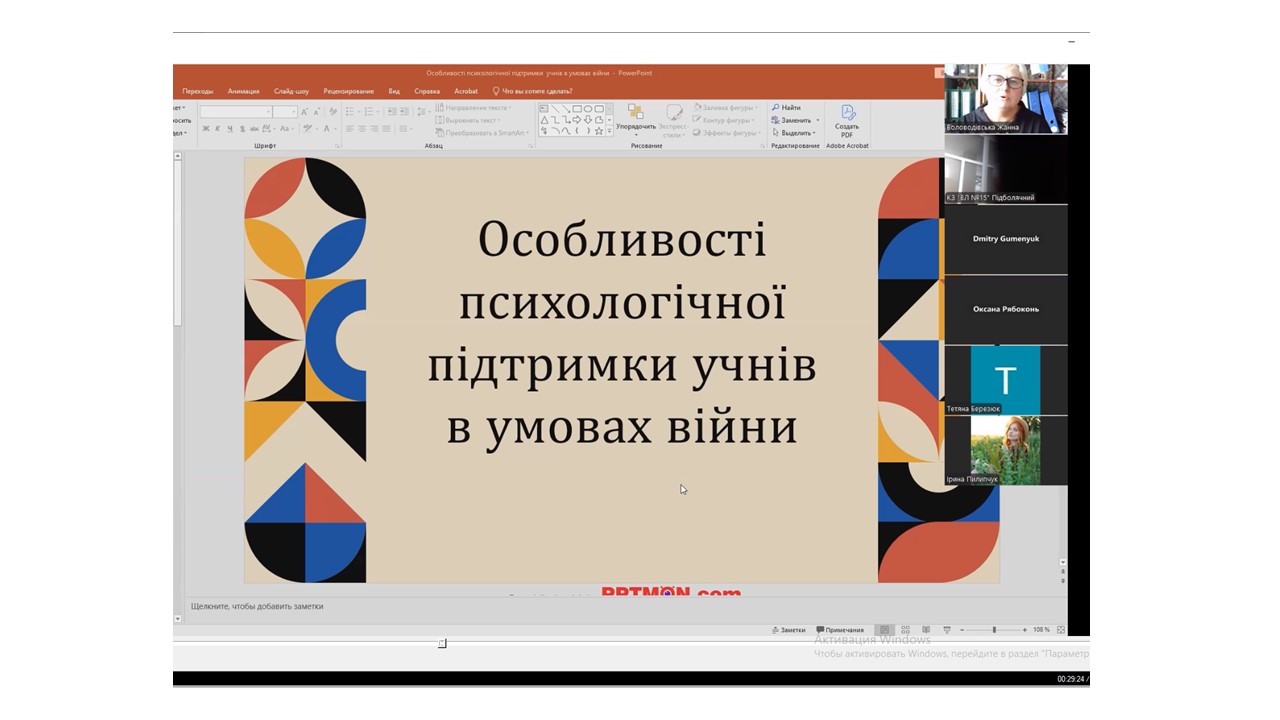Open the font color (A) dropdown
The height and width of the screenshot is (720, 1280).
(x=329, y=128)
